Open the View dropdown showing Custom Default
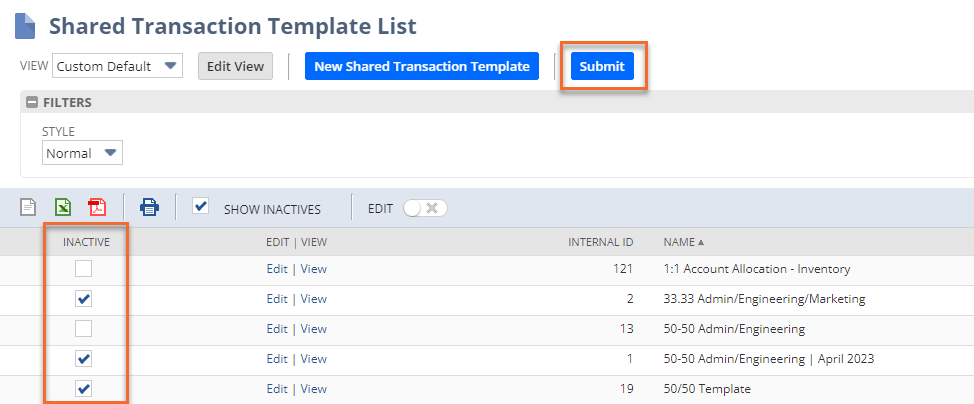 coord(117,67)
